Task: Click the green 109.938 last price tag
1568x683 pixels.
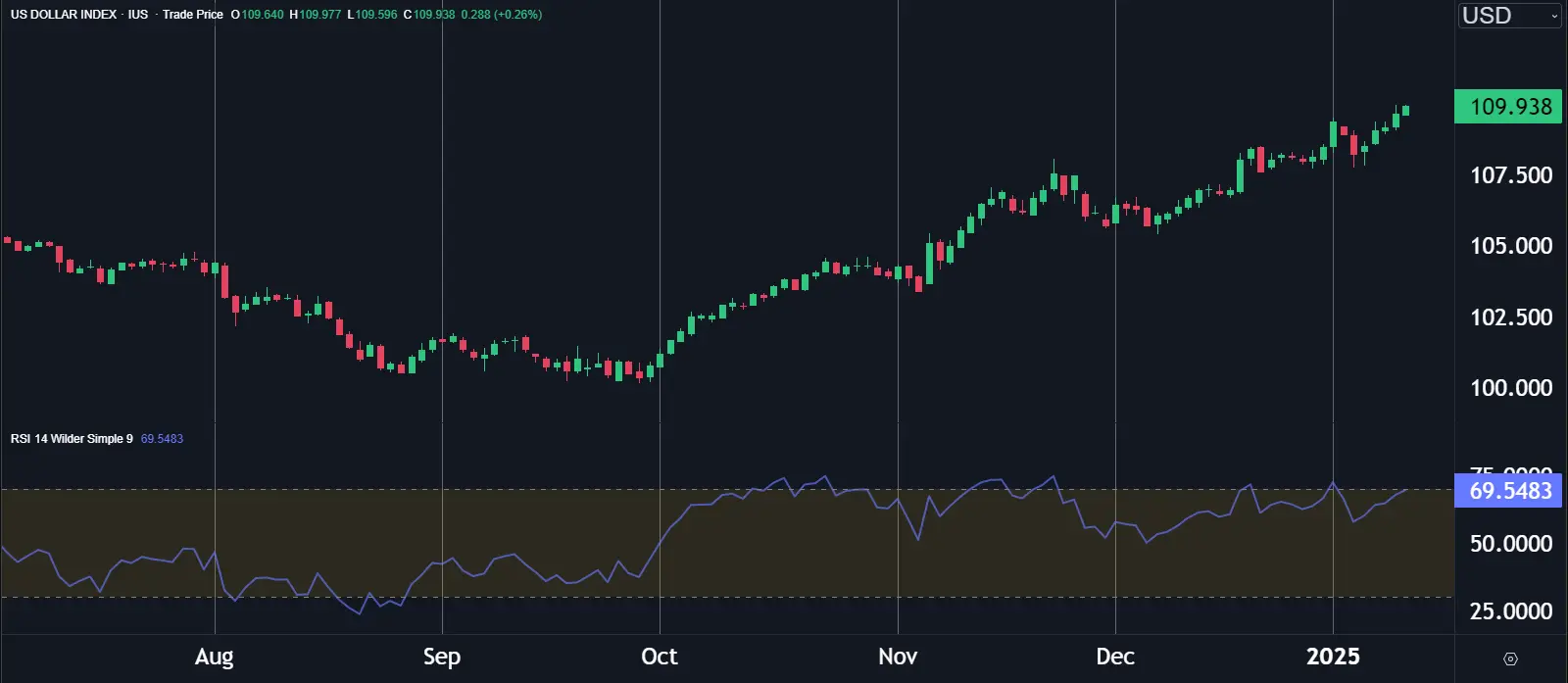Action: [x=1509, y=106]
